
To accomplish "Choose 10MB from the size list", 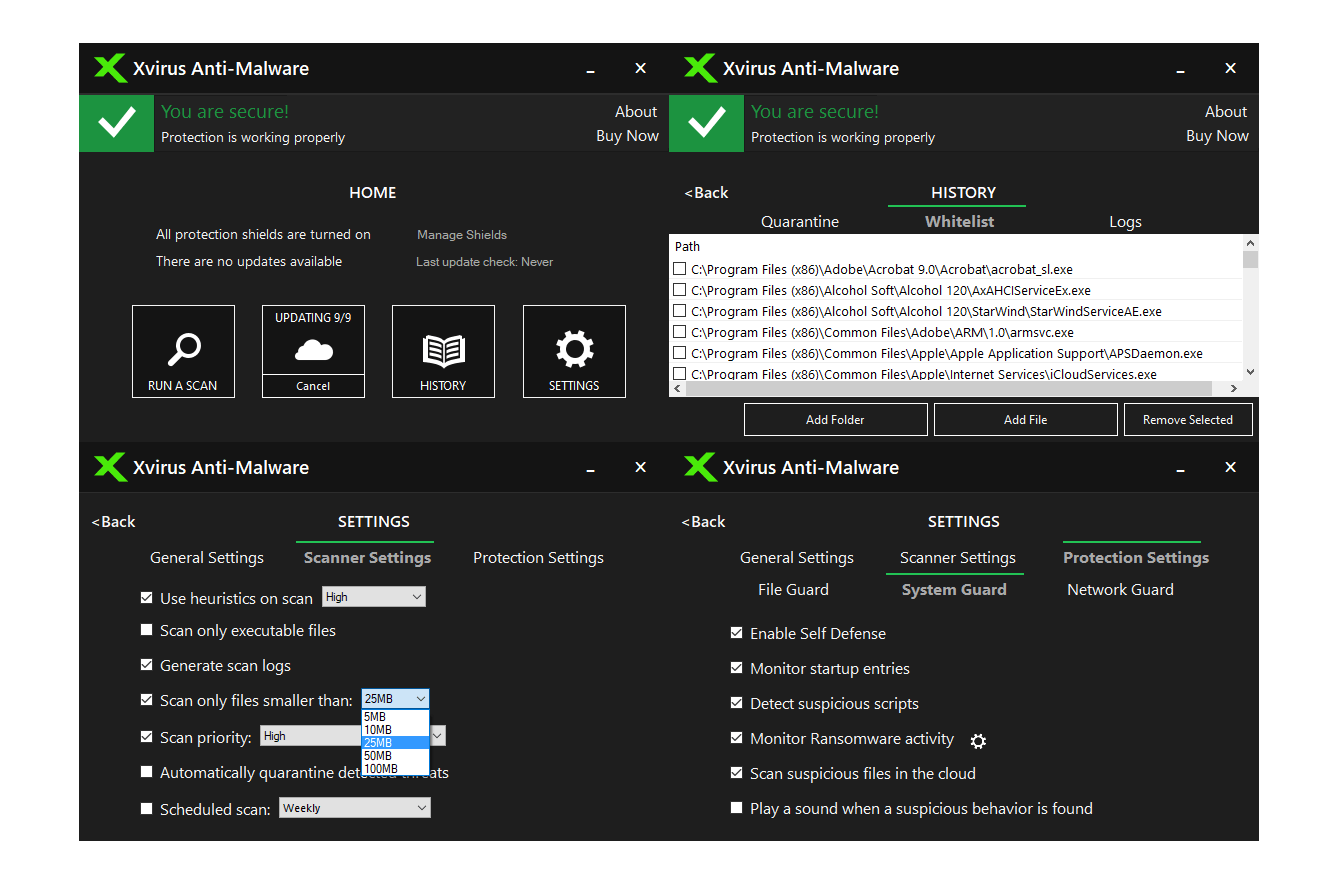I will point(395,730).
